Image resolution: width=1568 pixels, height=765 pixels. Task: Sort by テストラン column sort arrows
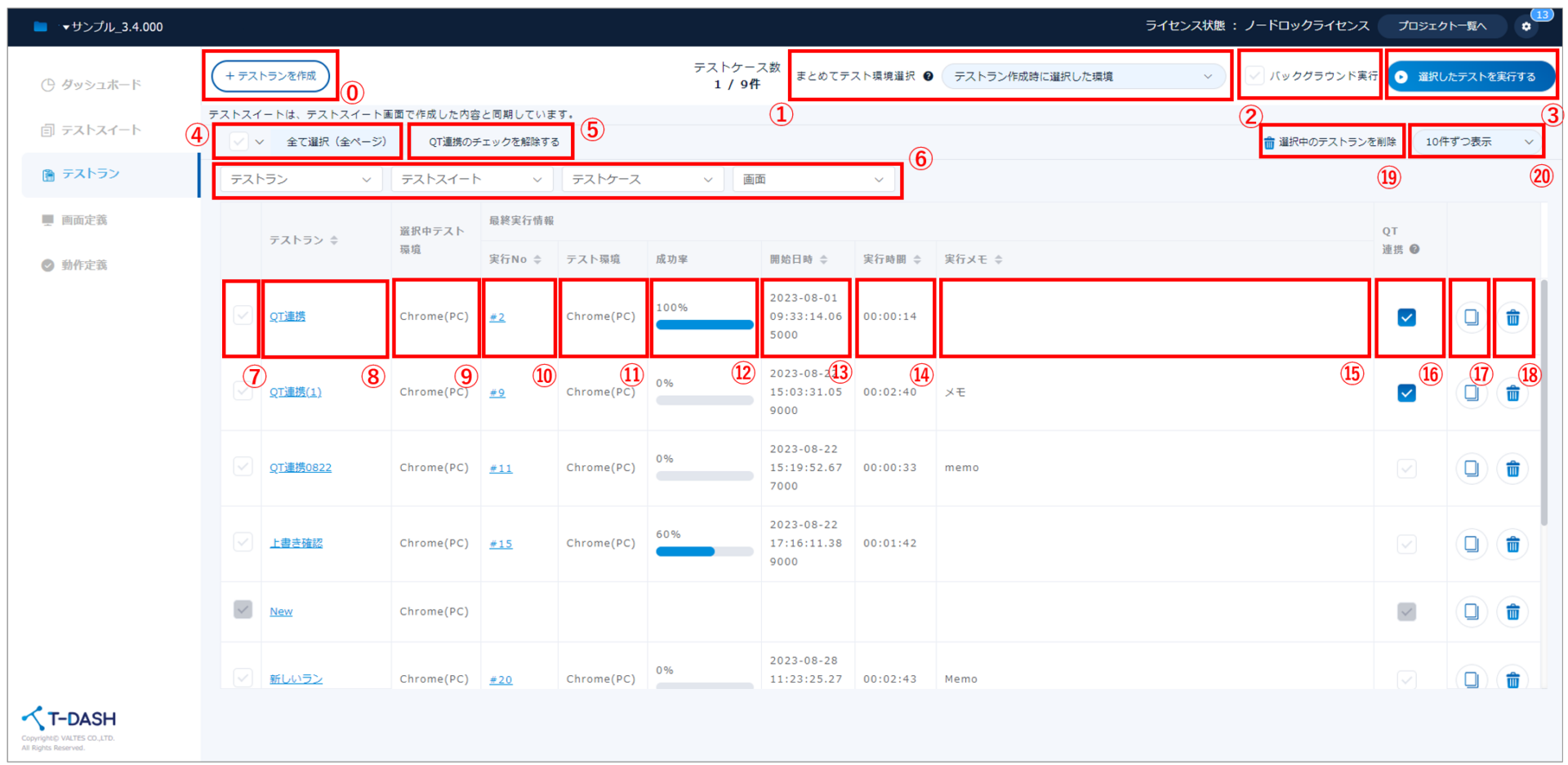tap(334, 240)
